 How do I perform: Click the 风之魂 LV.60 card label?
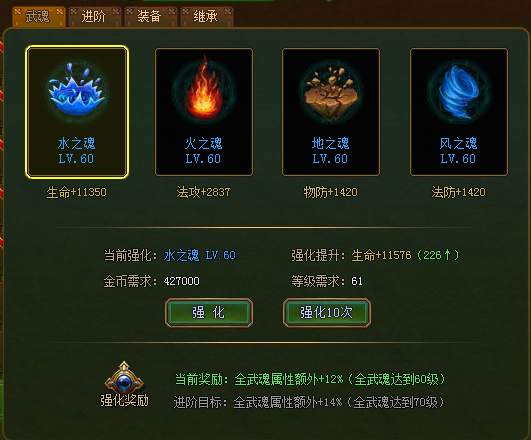[459, 151]
